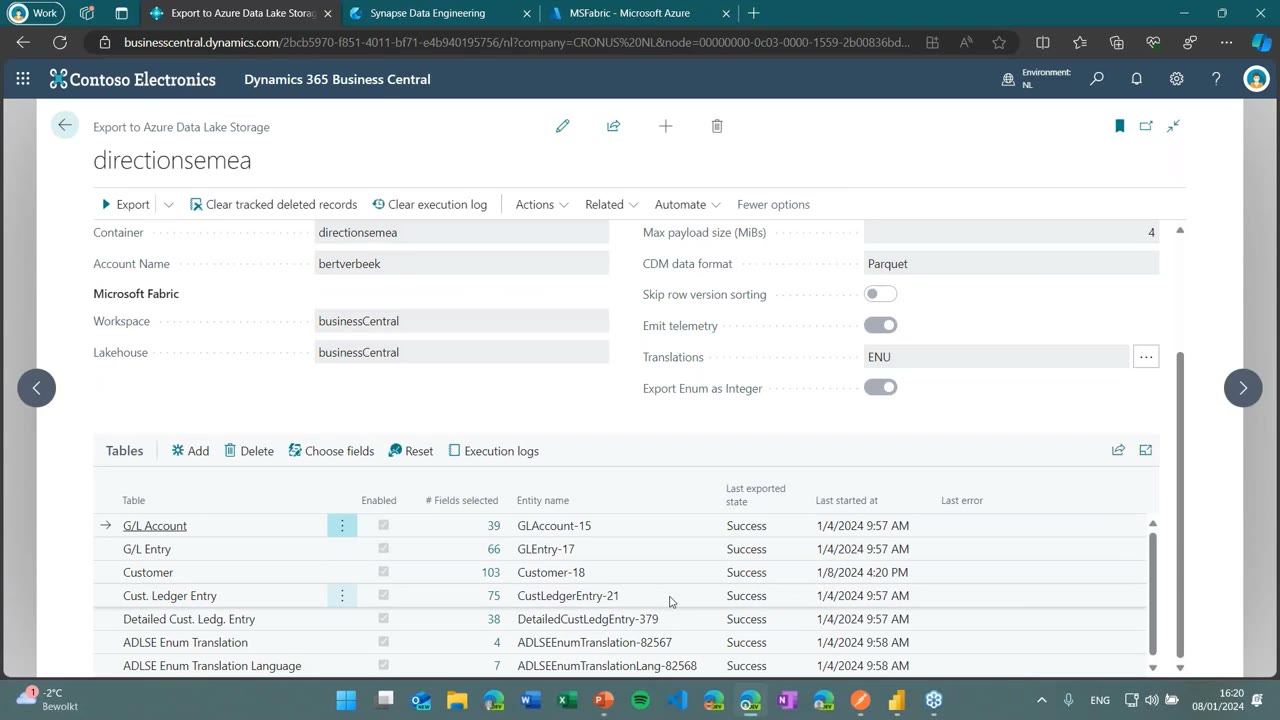Screen dimensions: 1280x720
Task: Click the Tables section share icon
Action: click(x=1118, y=451)
